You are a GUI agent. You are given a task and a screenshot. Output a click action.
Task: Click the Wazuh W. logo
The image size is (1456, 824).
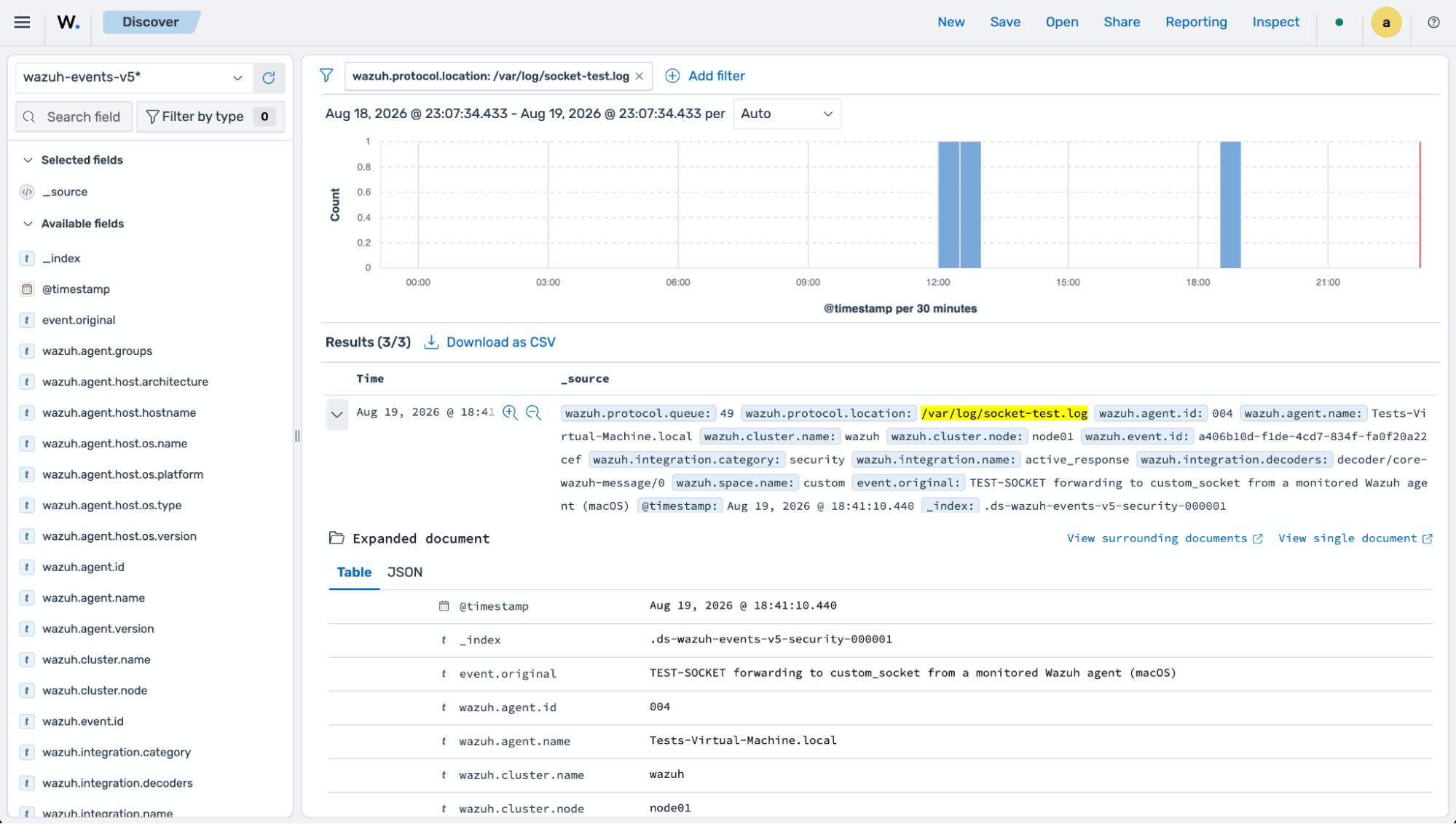click(x=68, y=22)
